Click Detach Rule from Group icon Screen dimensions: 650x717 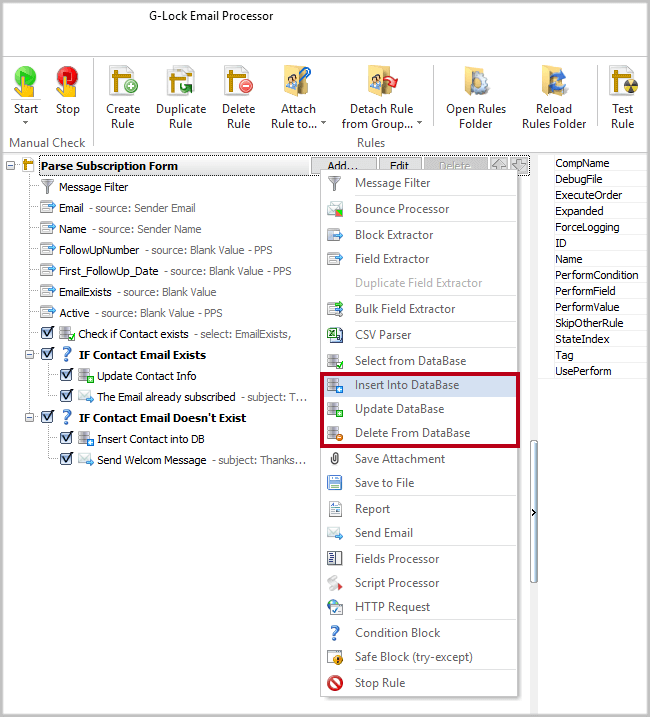tap(381, 80)
